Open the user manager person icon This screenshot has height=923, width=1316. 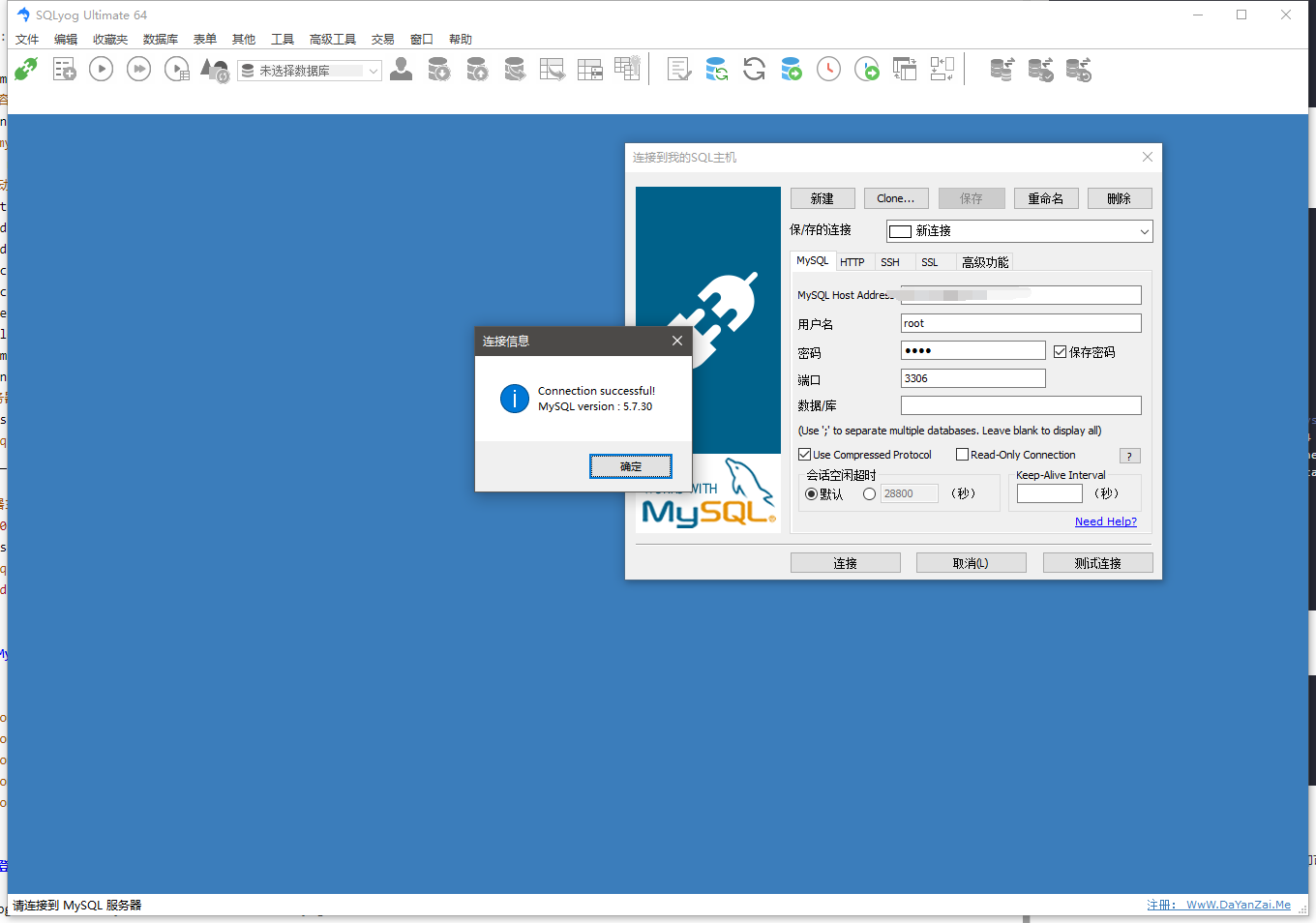401,70
